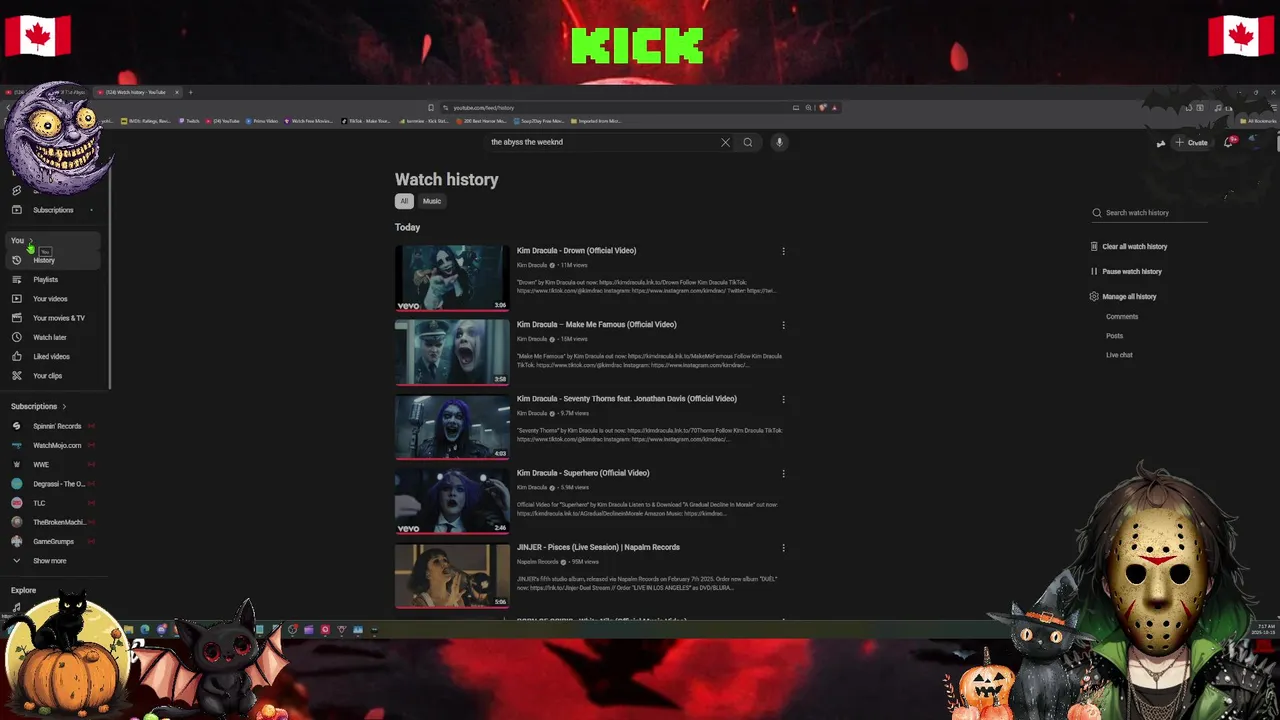The width and height of the screenshot is (1280, 720).
Task: Clear all watch history
Action: tap(1129, 246)
